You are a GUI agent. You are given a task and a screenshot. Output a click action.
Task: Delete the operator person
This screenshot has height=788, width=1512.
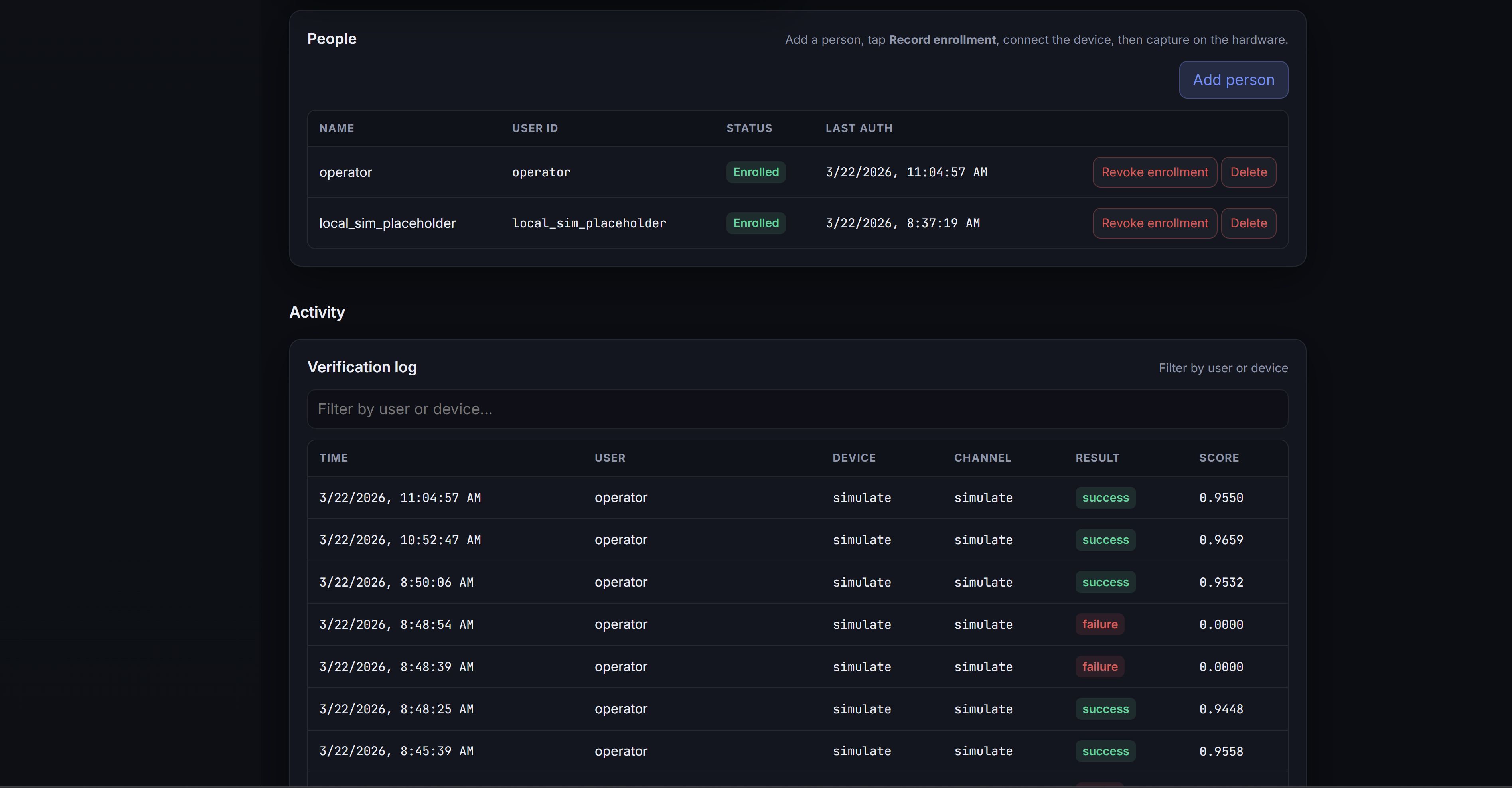pyautogui.click(x=1248, y=172)
